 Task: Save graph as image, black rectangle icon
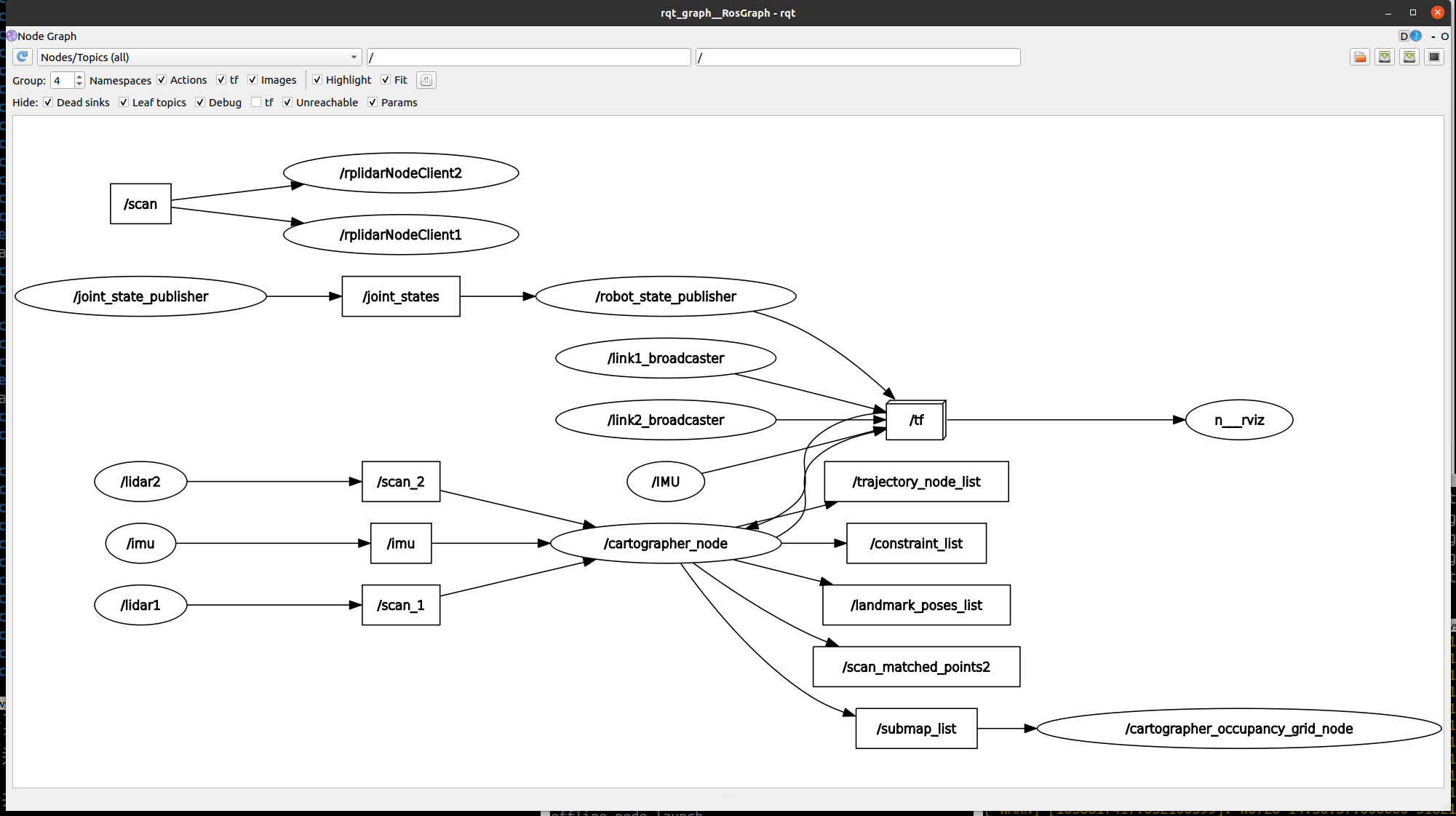coord(1434,57)
